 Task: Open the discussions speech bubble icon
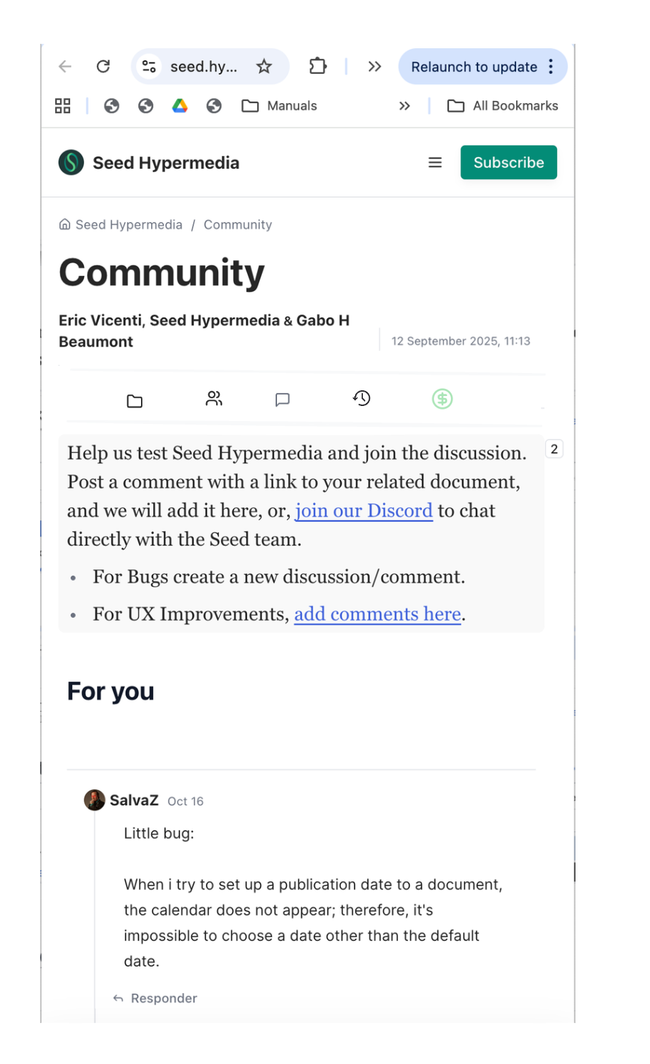[x=282, y=400]
